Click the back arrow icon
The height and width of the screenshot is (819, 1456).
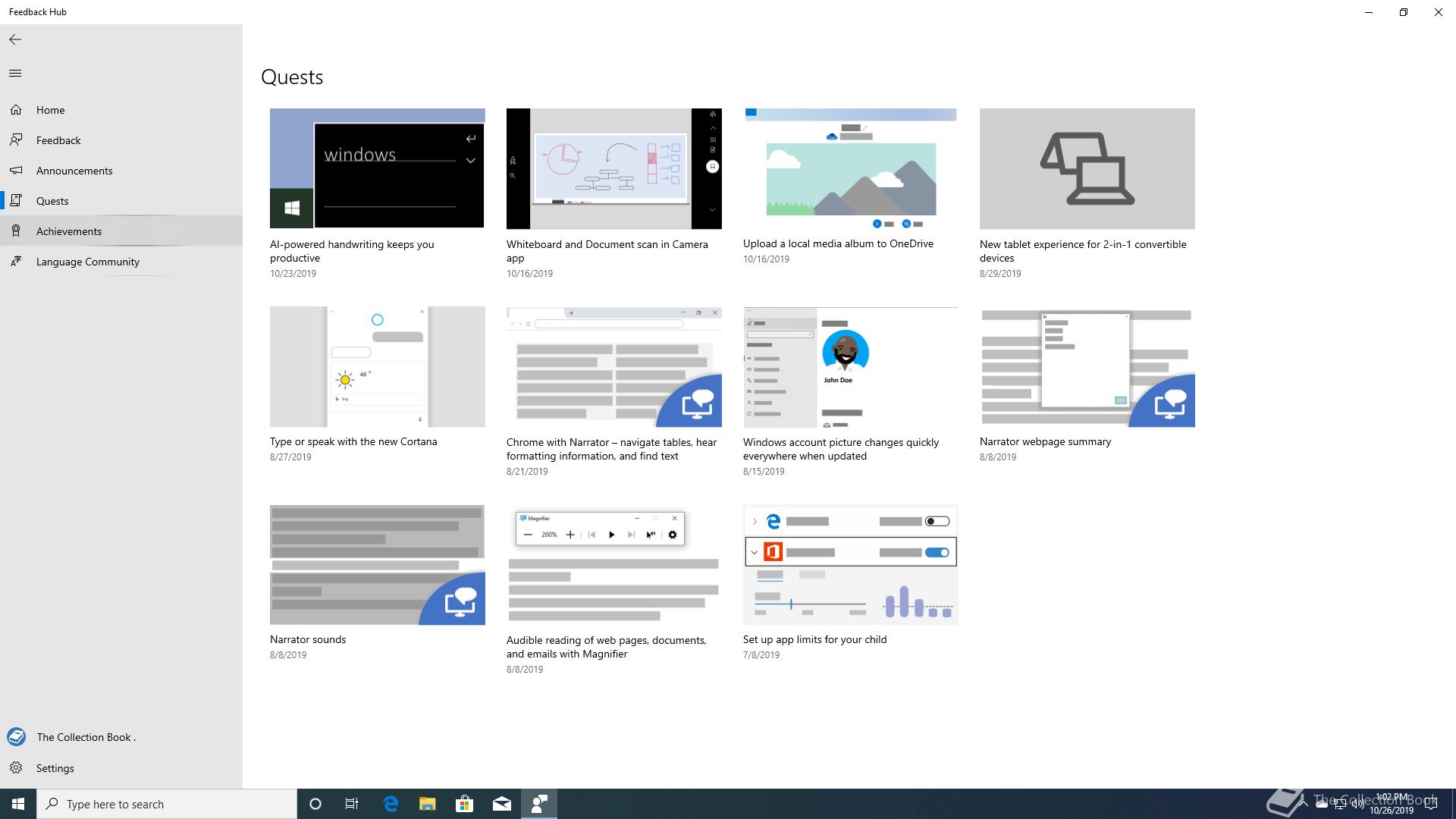[15, 39]
